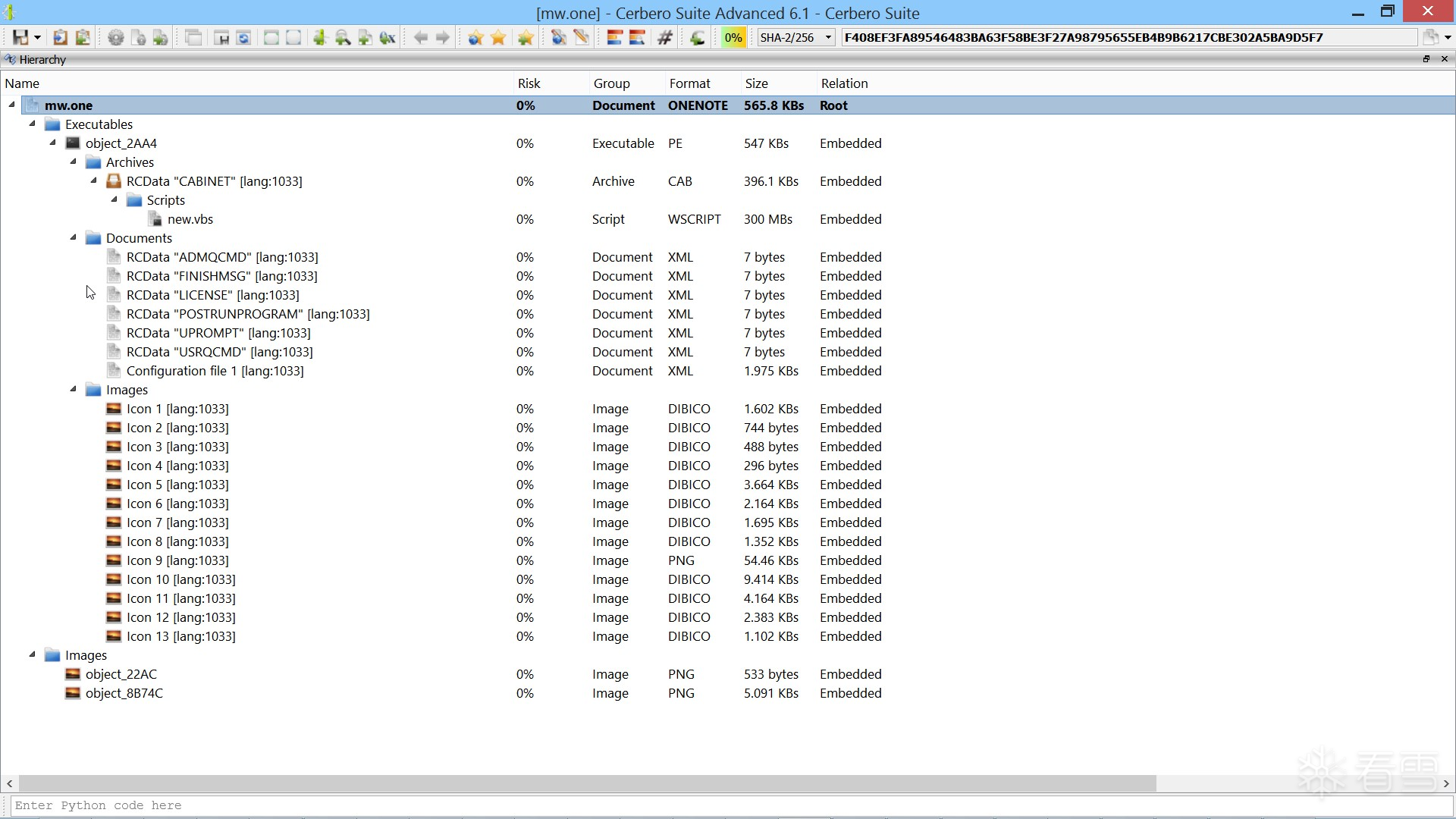The width and height of the screenshot is (1456, 819).
Task: Click the horizontal scrollbar thumb
Action: click(587, 783)
